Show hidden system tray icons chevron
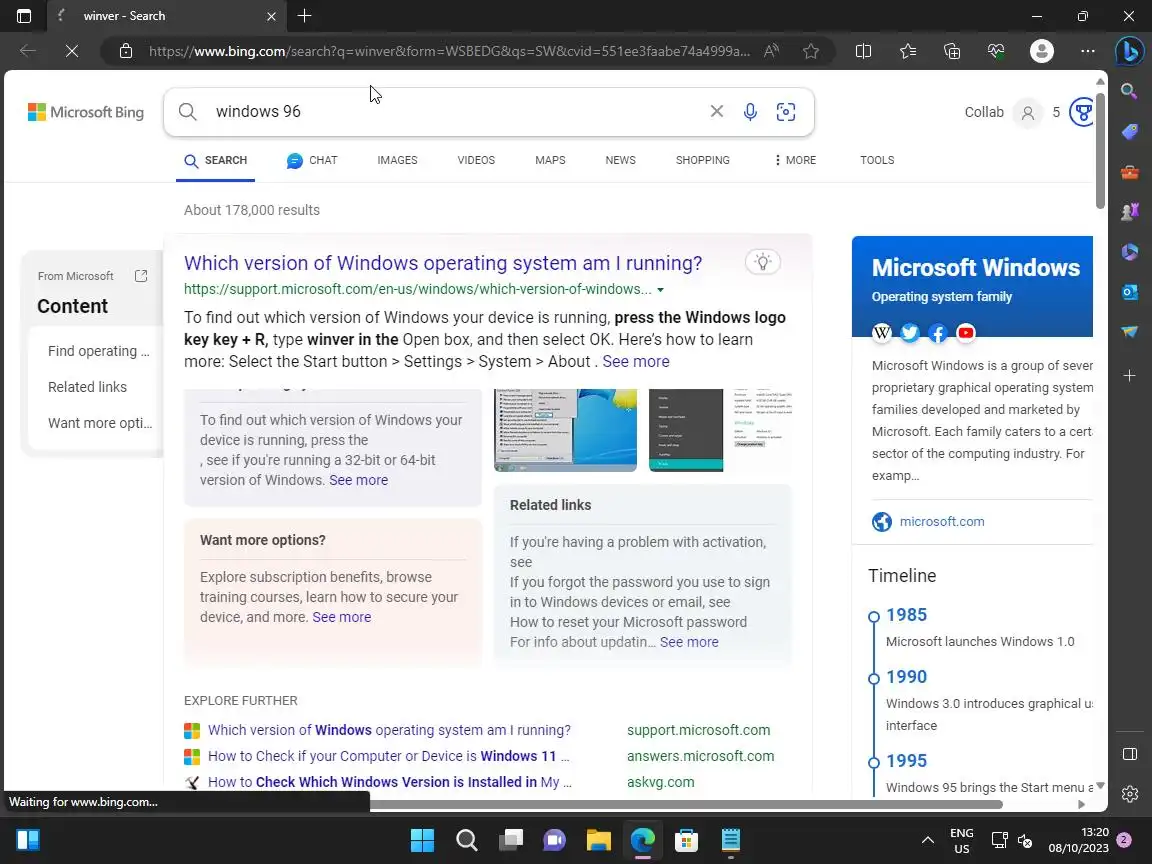Image resolution: width=1152 pixels, height=864 pixels. [928, 840]
